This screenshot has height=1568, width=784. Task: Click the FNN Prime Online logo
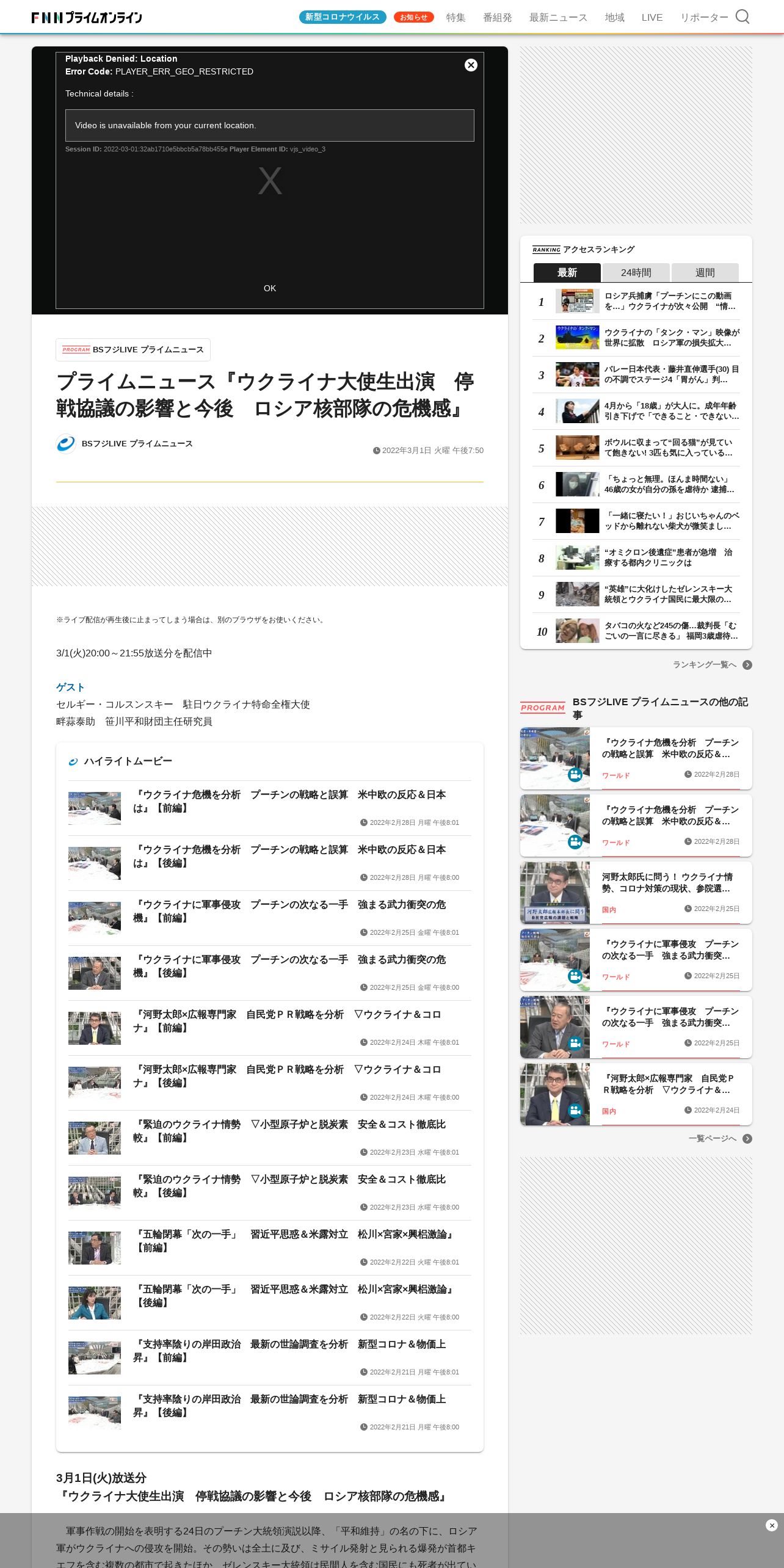(x=87, y=17)
